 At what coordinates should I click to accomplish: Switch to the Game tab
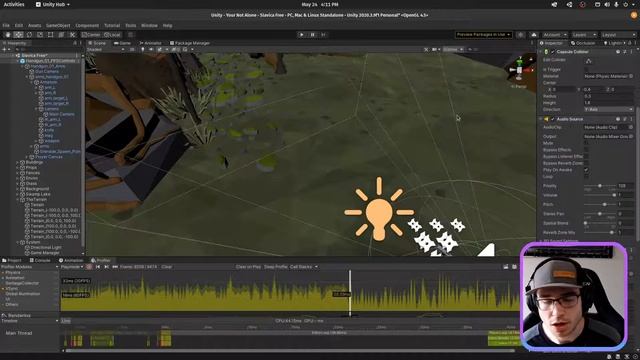point(122,43)
